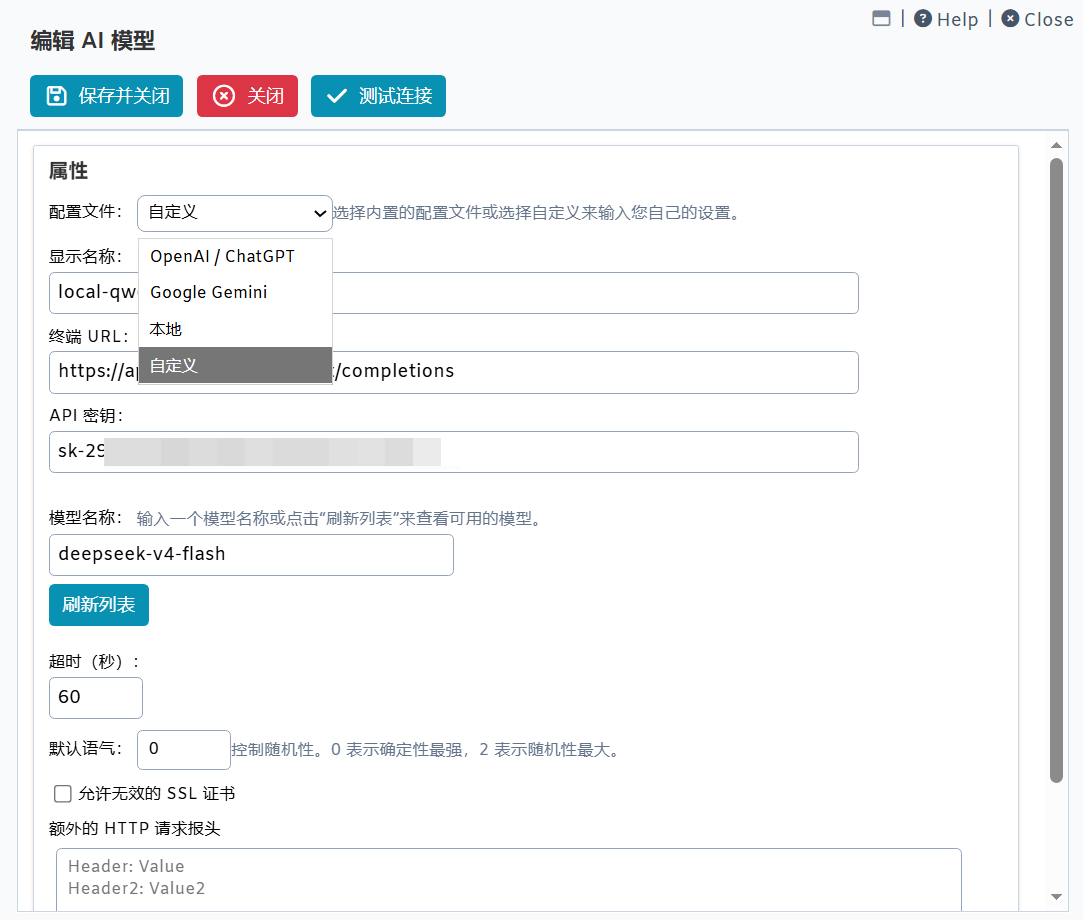The height and width of the screenshot is (920, 1083).
Task: Click the 编辑 AI 模型 title
Action: 93,41
